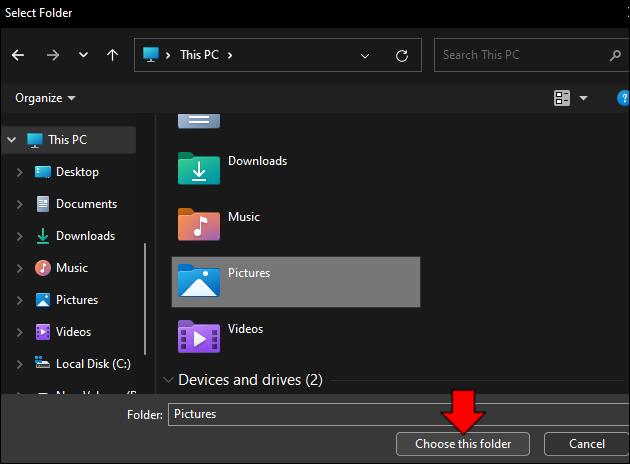Go up one folder level
This screenshot has height=464, width=630.
[112, 55]
